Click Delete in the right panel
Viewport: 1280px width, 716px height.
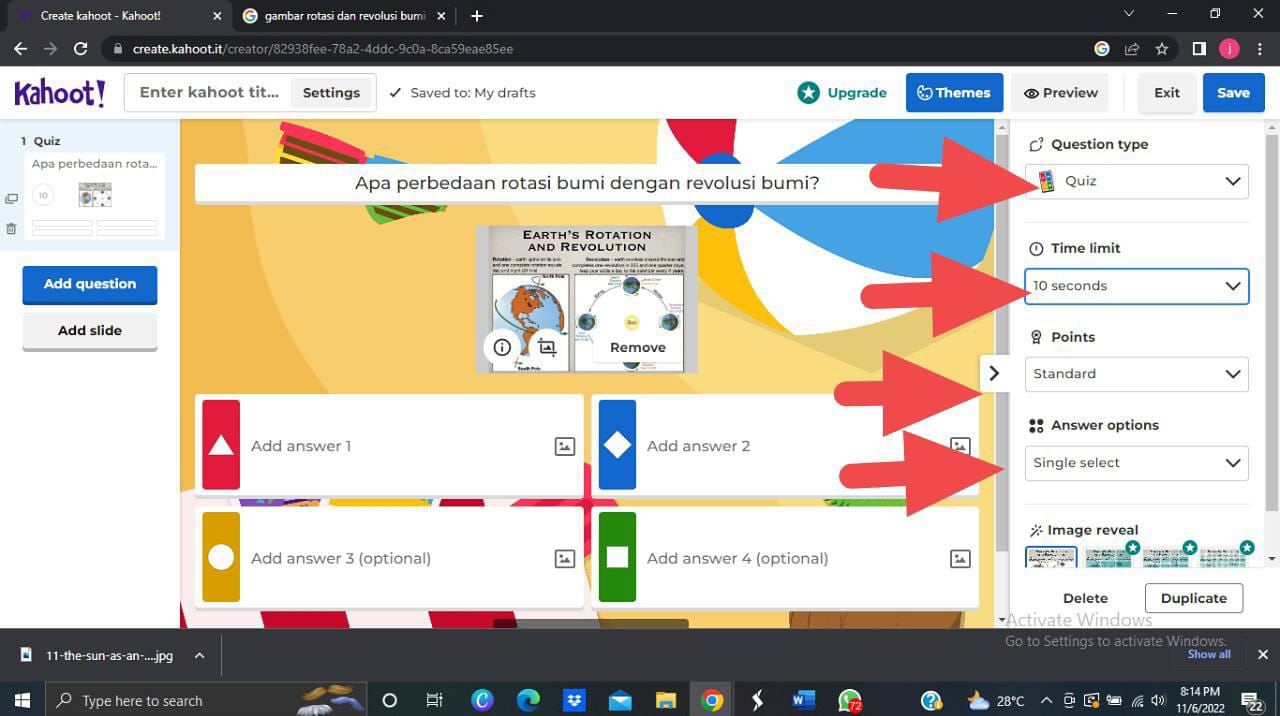(x=1085, y=598)
